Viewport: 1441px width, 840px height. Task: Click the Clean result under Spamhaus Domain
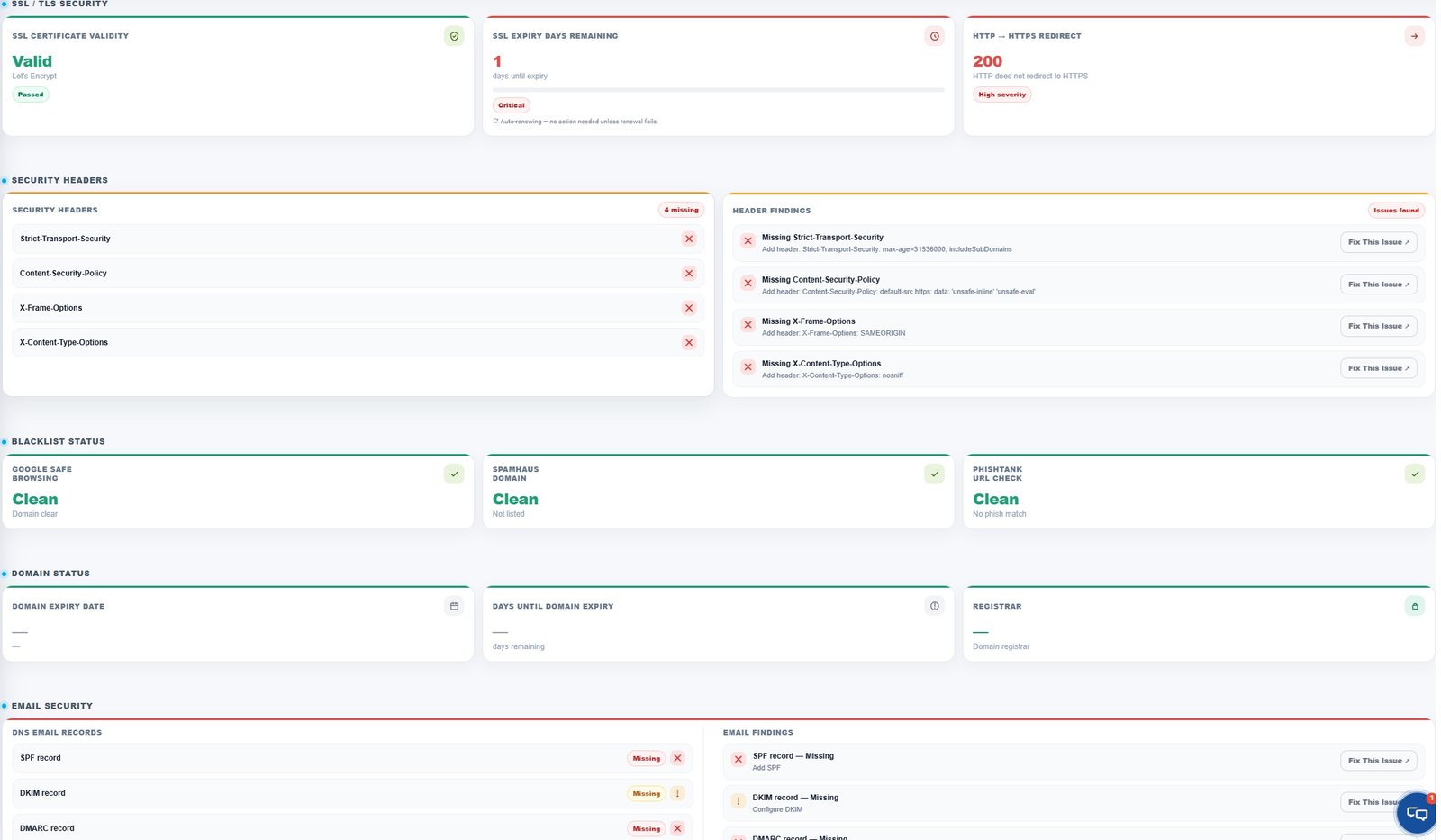point(515,500)
